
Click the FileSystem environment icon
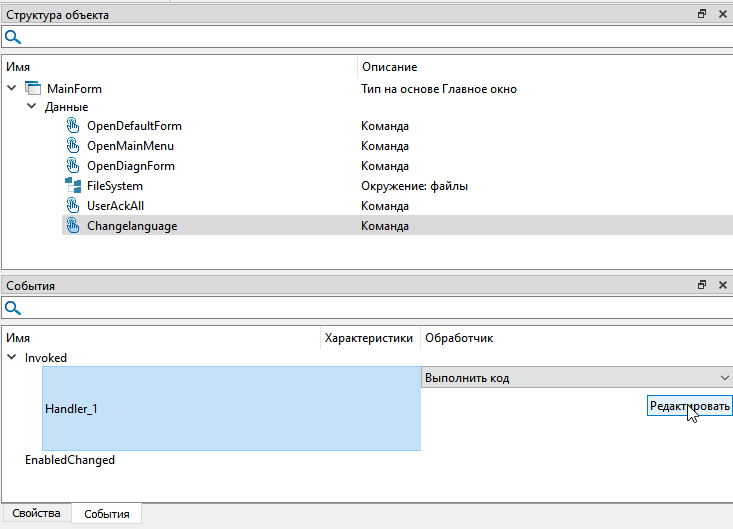(72, 186)
